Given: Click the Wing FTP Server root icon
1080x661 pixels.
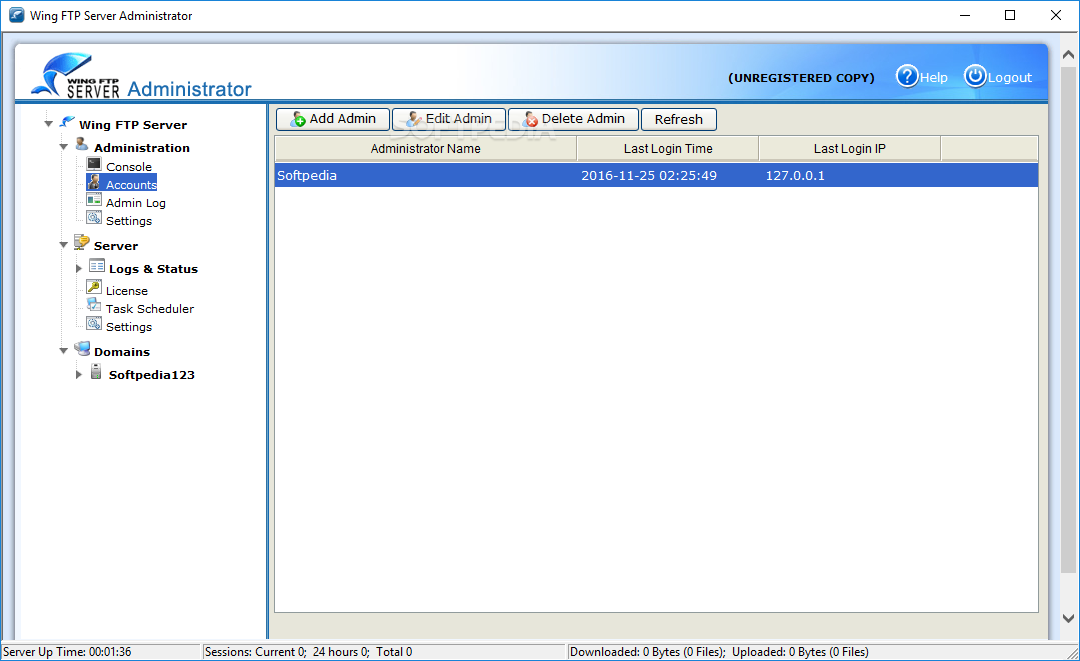Looking at the screenshot, I should pos(67,122).
